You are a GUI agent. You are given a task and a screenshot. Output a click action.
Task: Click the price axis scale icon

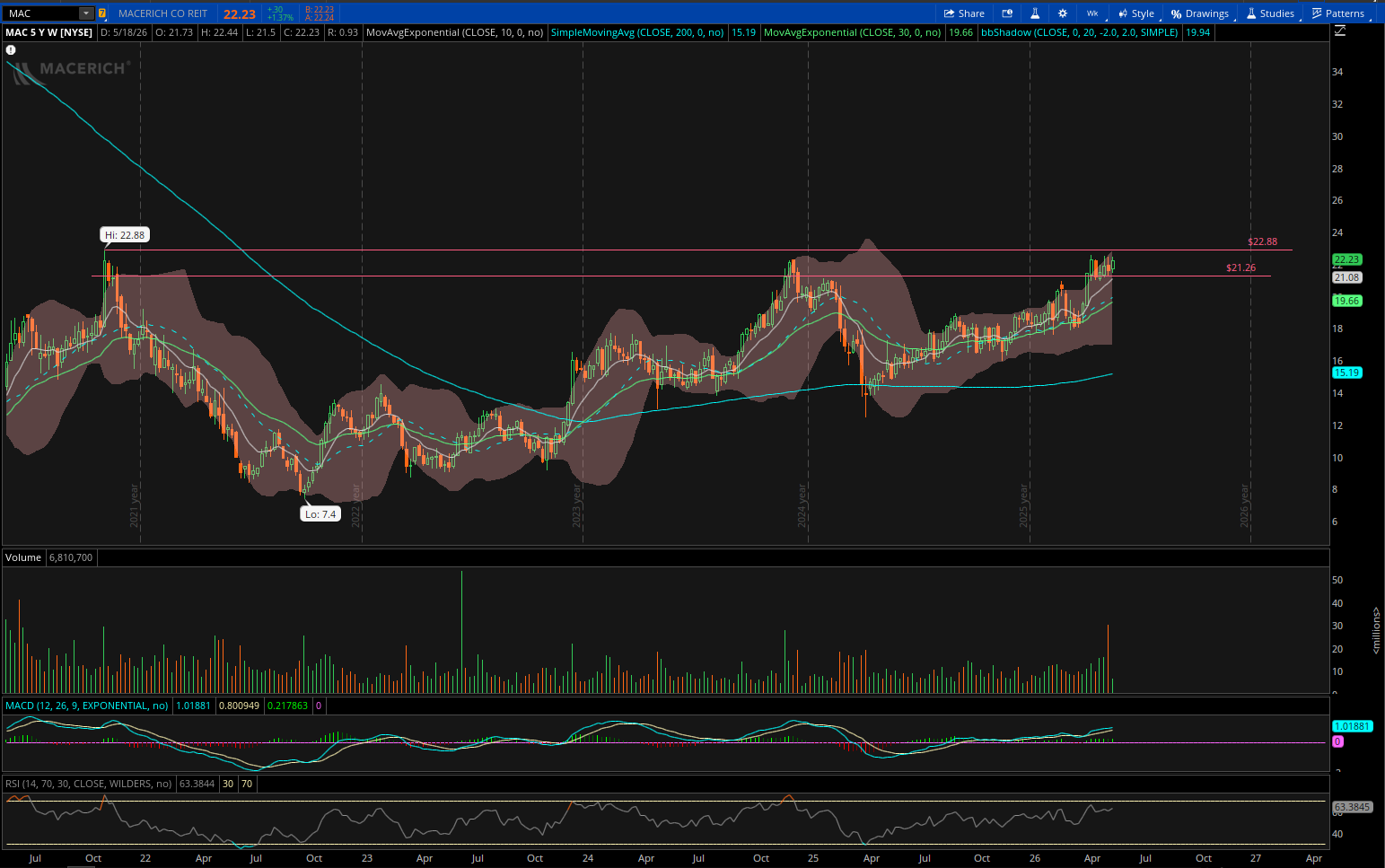[1340, 31]
